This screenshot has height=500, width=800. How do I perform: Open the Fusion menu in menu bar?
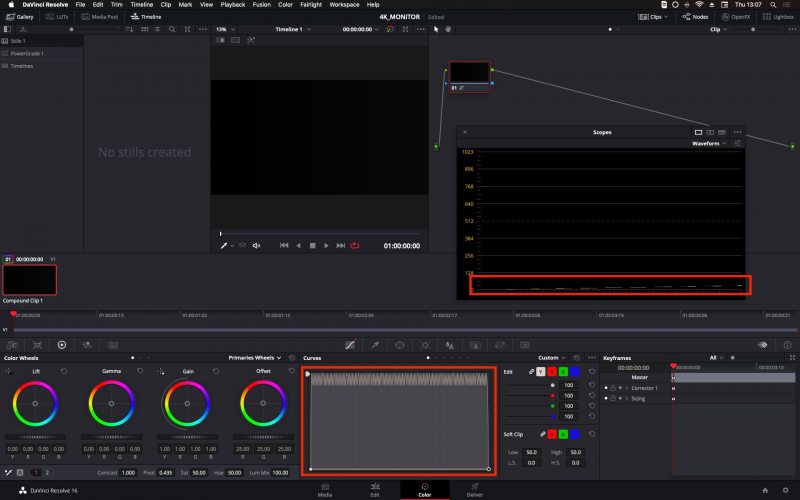261,5
